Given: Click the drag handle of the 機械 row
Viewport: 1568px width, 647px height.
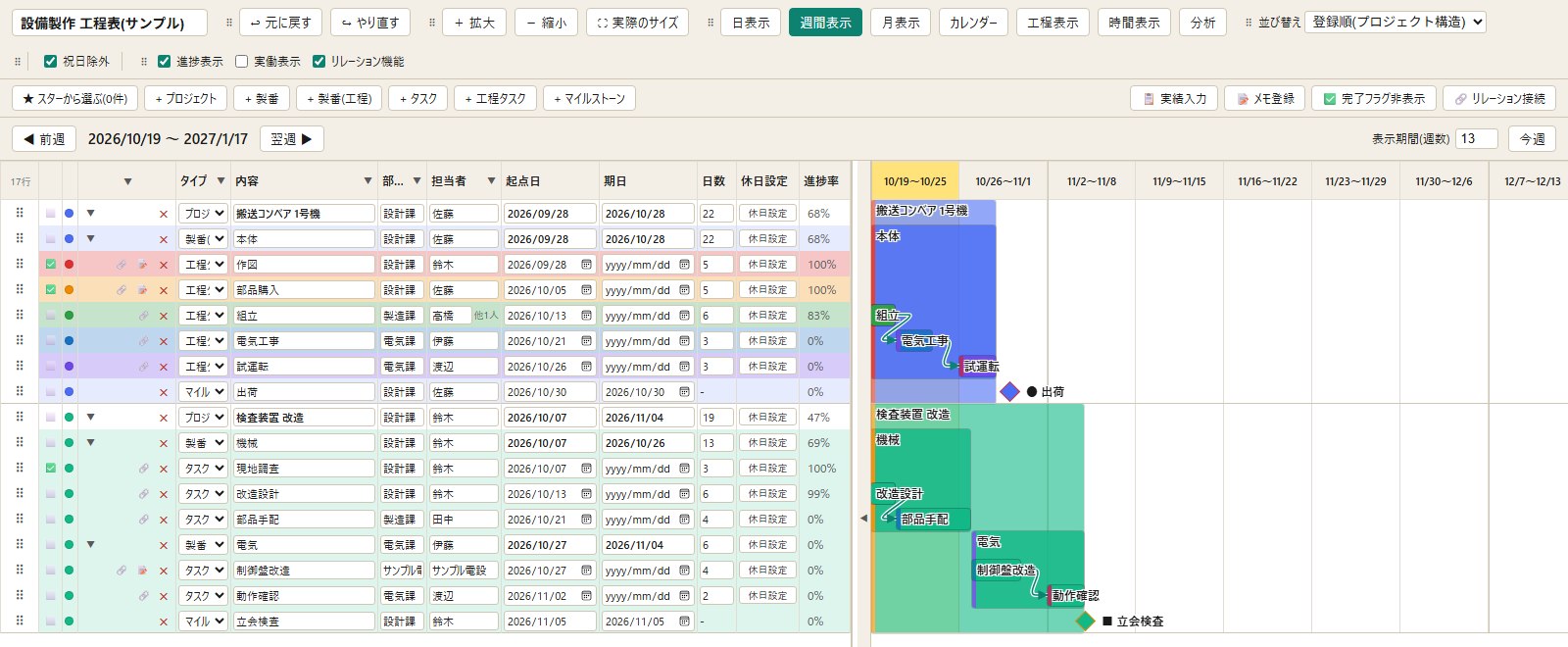Looking at the screenshot, I should tap(19, 442).
